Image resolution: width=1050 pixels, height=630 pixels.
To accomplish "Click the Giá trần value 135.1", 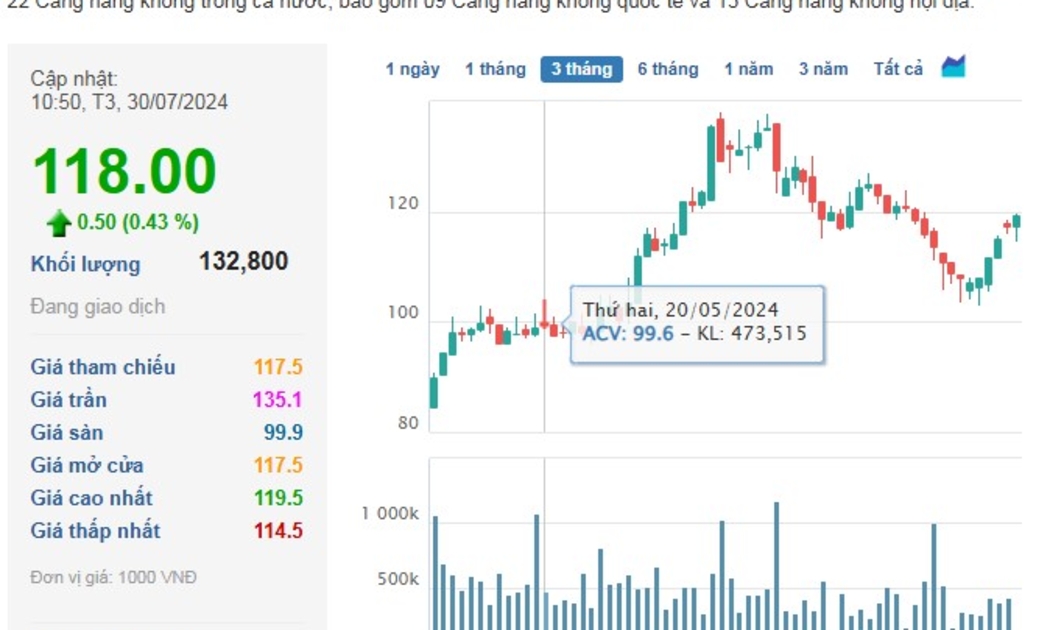I will (277, 400).
